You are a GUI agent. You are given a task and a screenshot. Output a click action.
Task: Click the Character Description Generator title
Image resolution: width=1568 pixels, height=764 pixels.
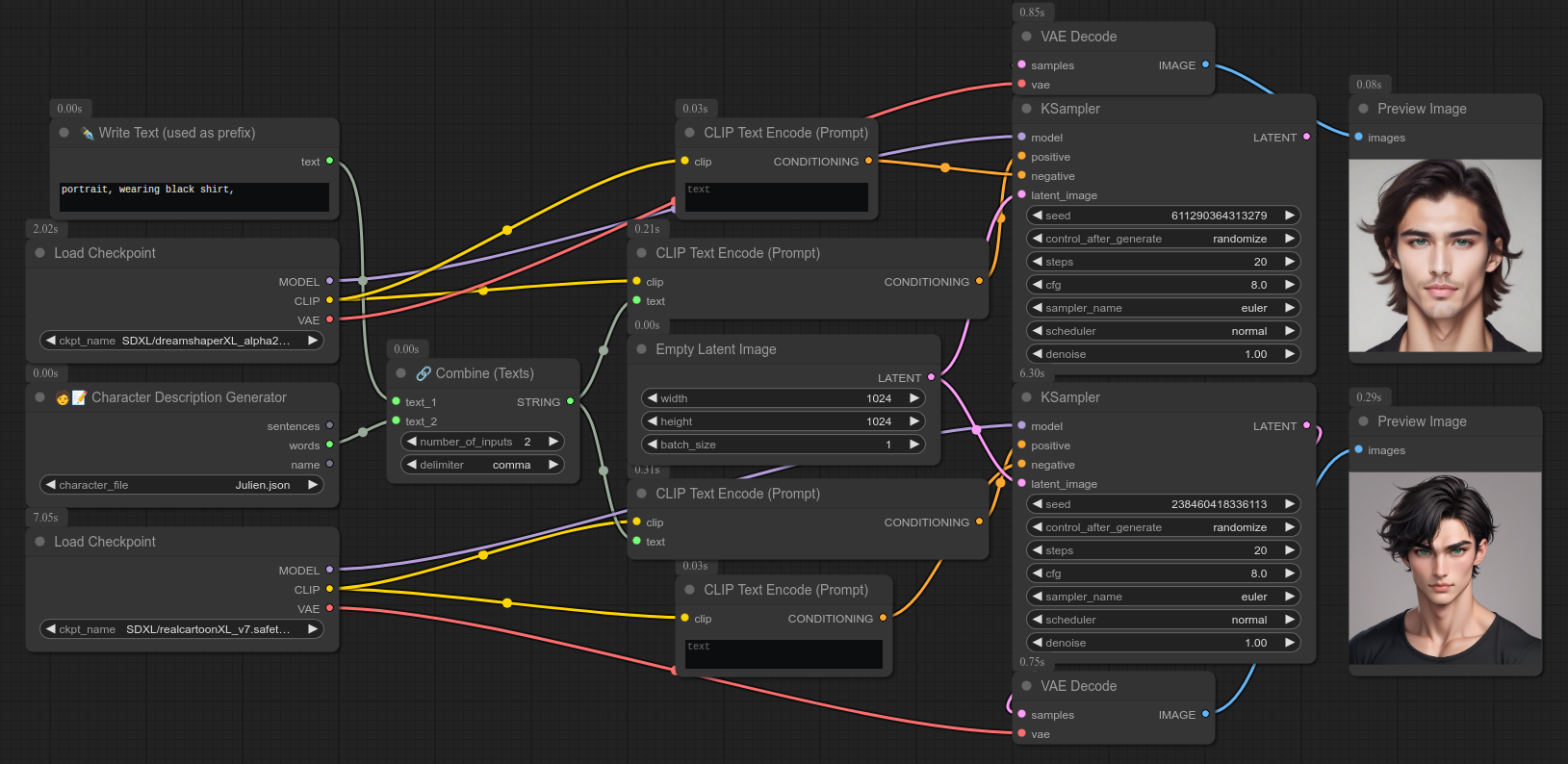point(189,397)
